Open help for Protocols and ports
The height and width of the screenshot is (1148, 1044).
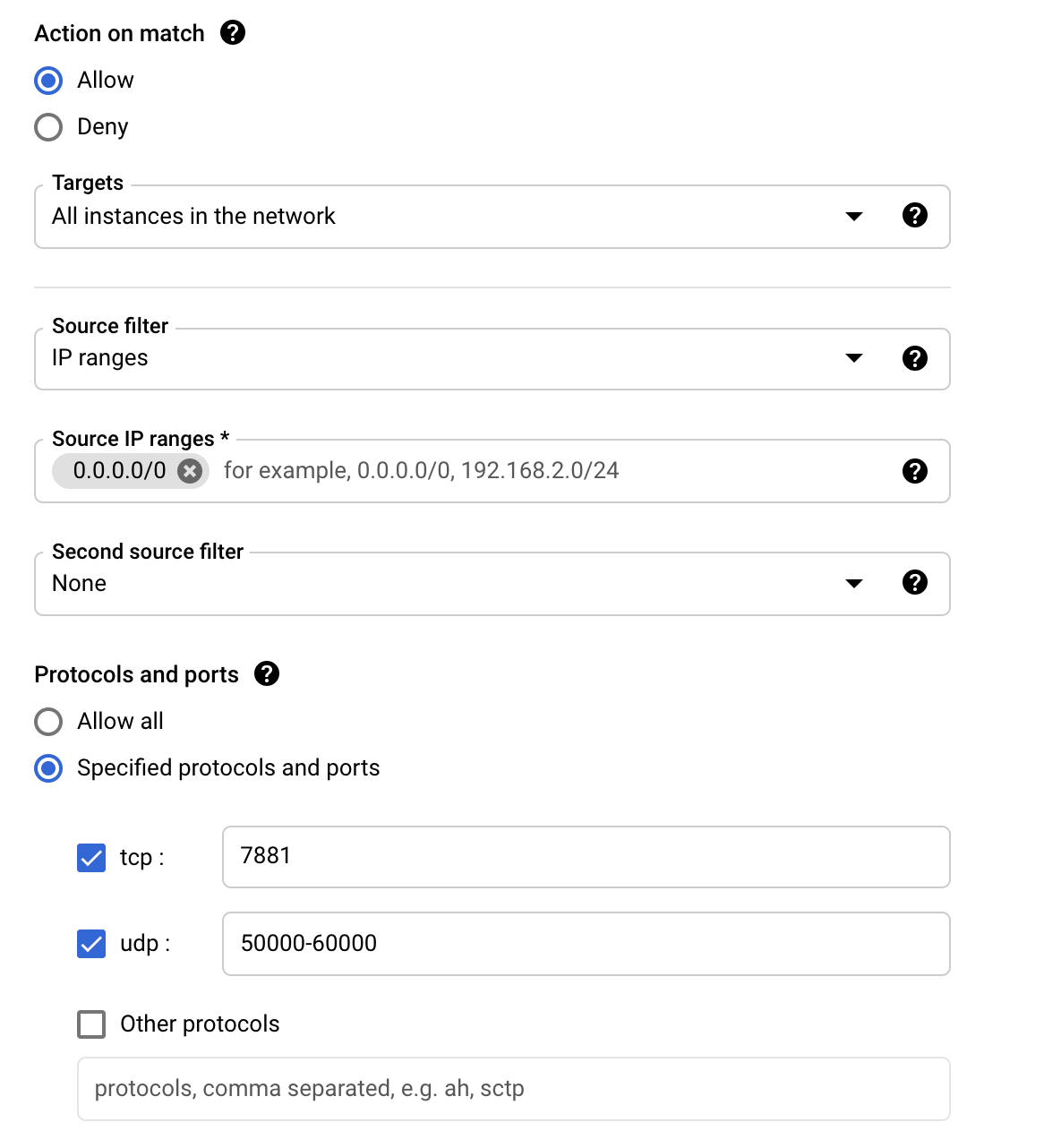[x=267, y=673]
